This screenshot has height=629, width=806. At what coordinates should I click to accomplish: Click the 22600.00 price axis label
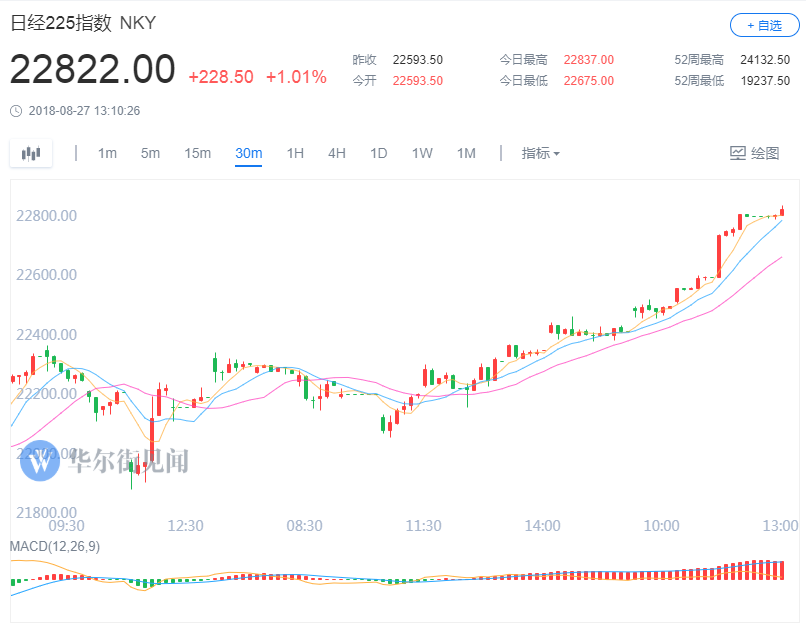[46, 274]
